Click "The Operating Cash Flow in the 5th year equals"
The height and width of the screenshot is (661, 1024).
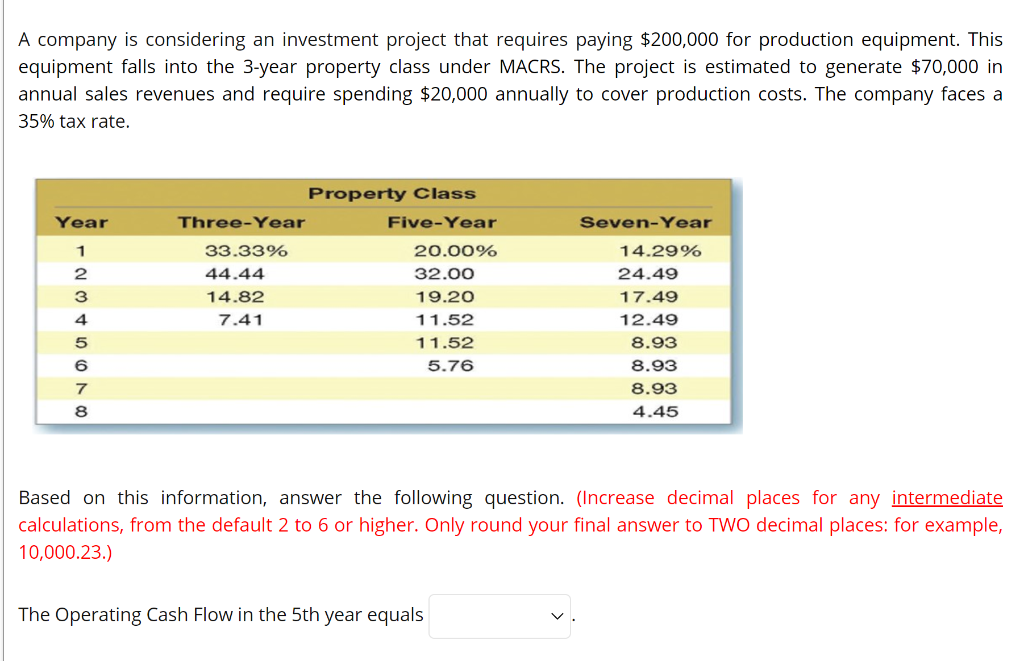221,615
